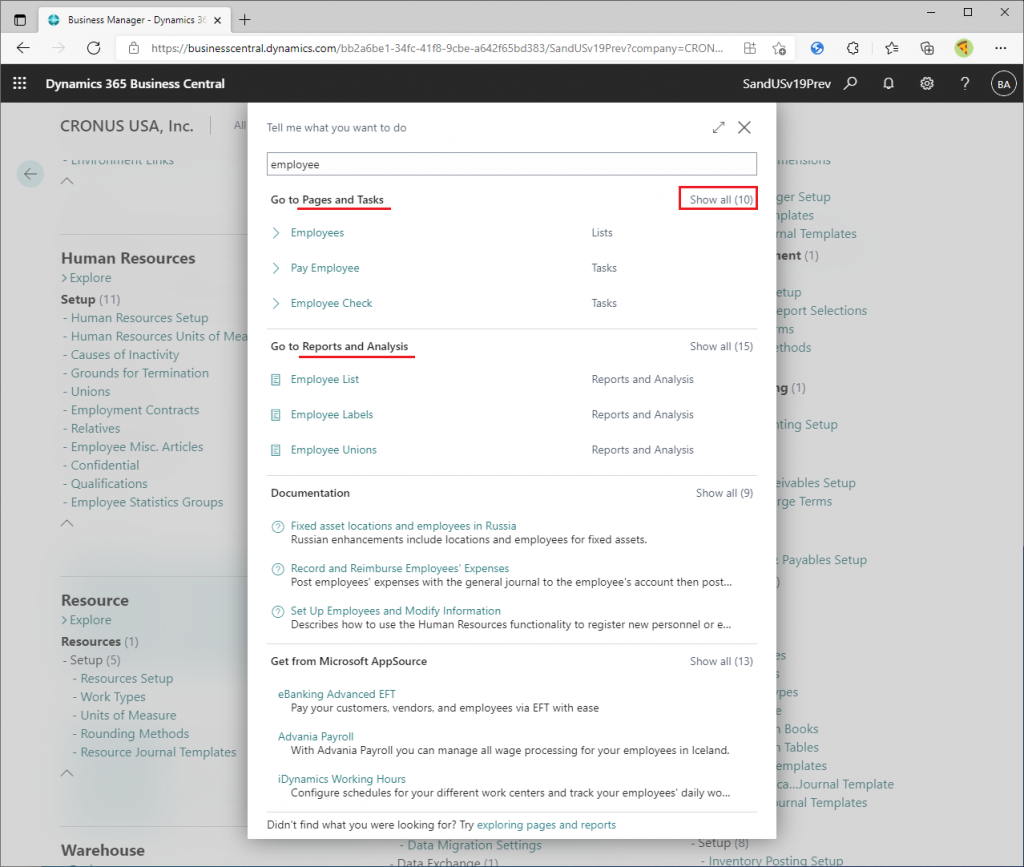
Task: Close the Tell Me search dialog
Action: coord(744,127)
